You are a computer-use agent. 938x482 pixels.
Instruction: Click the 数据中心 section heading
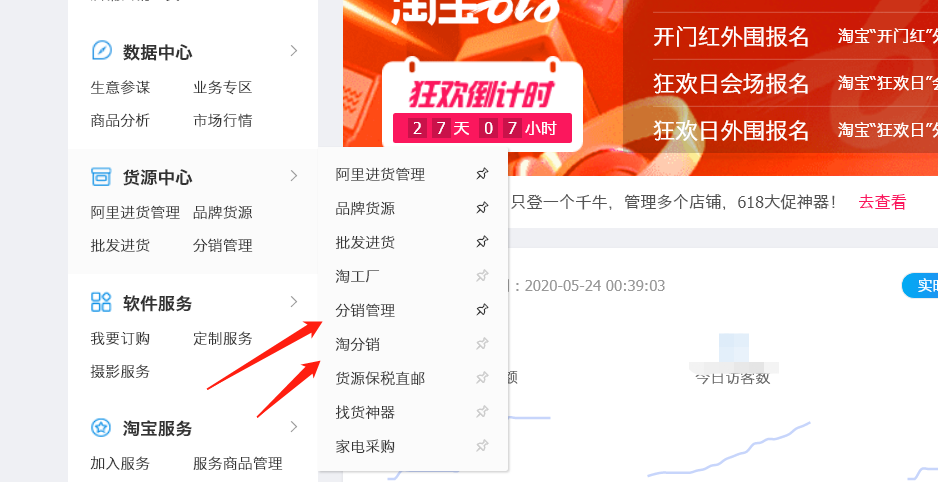(157, 52)
